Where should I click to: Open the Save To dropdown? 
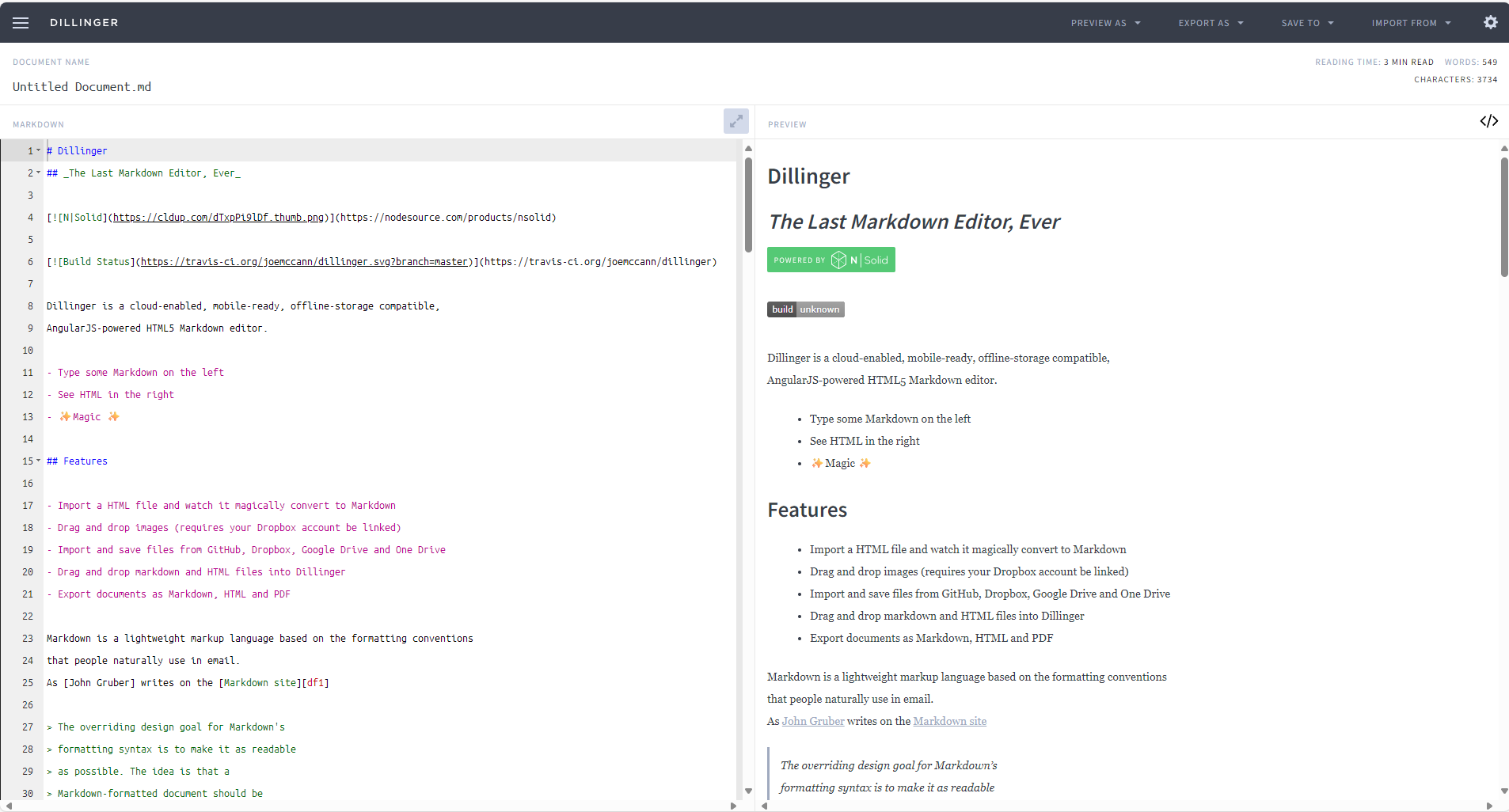point(1308,23)
